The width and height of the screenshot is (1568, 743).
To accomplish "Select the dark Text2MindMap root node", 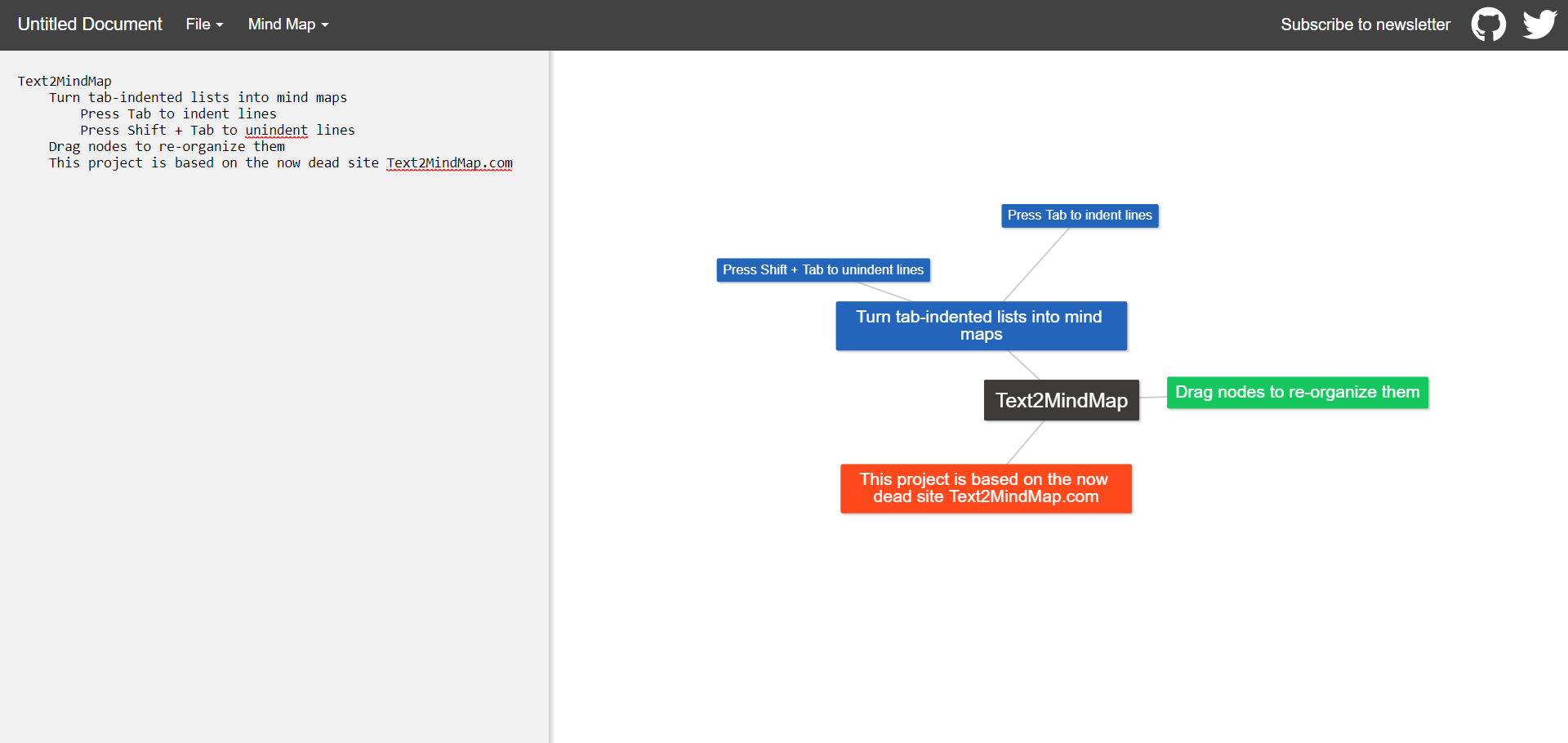I will 1061,400.
